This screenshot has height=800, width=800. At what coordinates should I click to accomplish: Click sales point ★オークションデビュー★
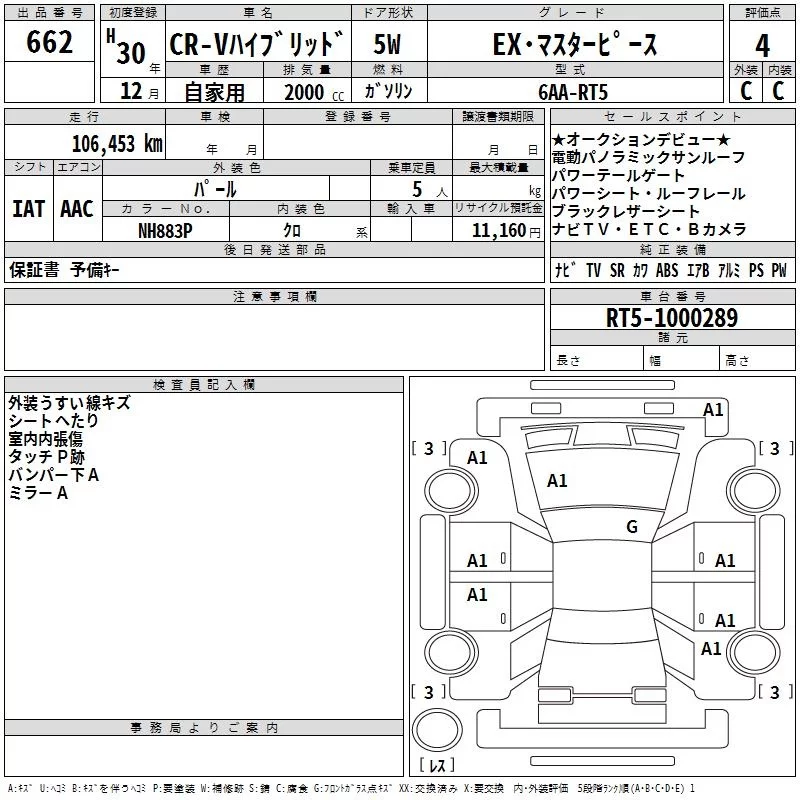tap(641, 139)
